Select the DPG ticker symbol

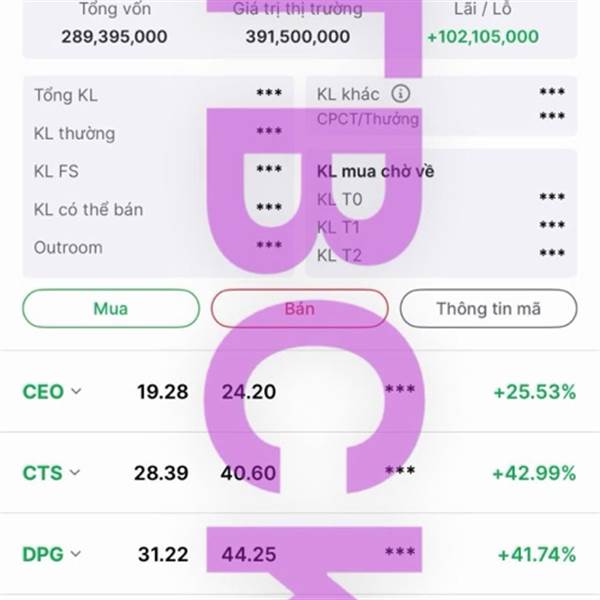click(x=42, y=554)
